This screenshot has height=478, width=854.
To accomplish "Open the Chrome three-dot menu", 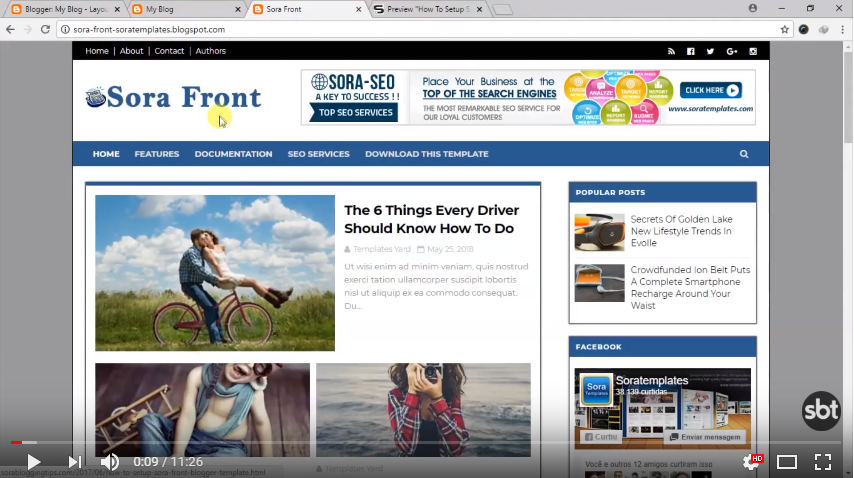I will pyautogui.click(x=842, y=29).
